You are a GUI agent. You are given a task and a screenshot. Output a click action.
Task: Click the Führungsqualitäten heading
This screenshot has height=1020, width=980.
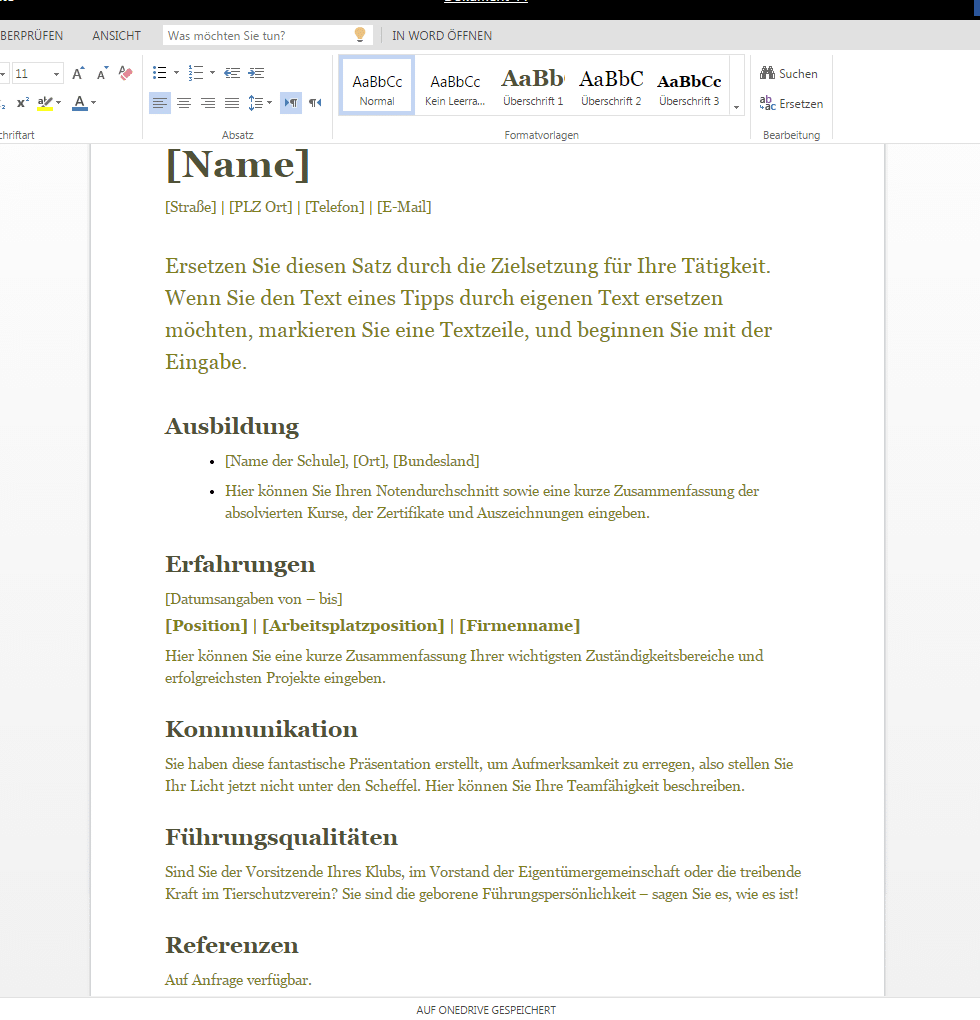point(282,838)
